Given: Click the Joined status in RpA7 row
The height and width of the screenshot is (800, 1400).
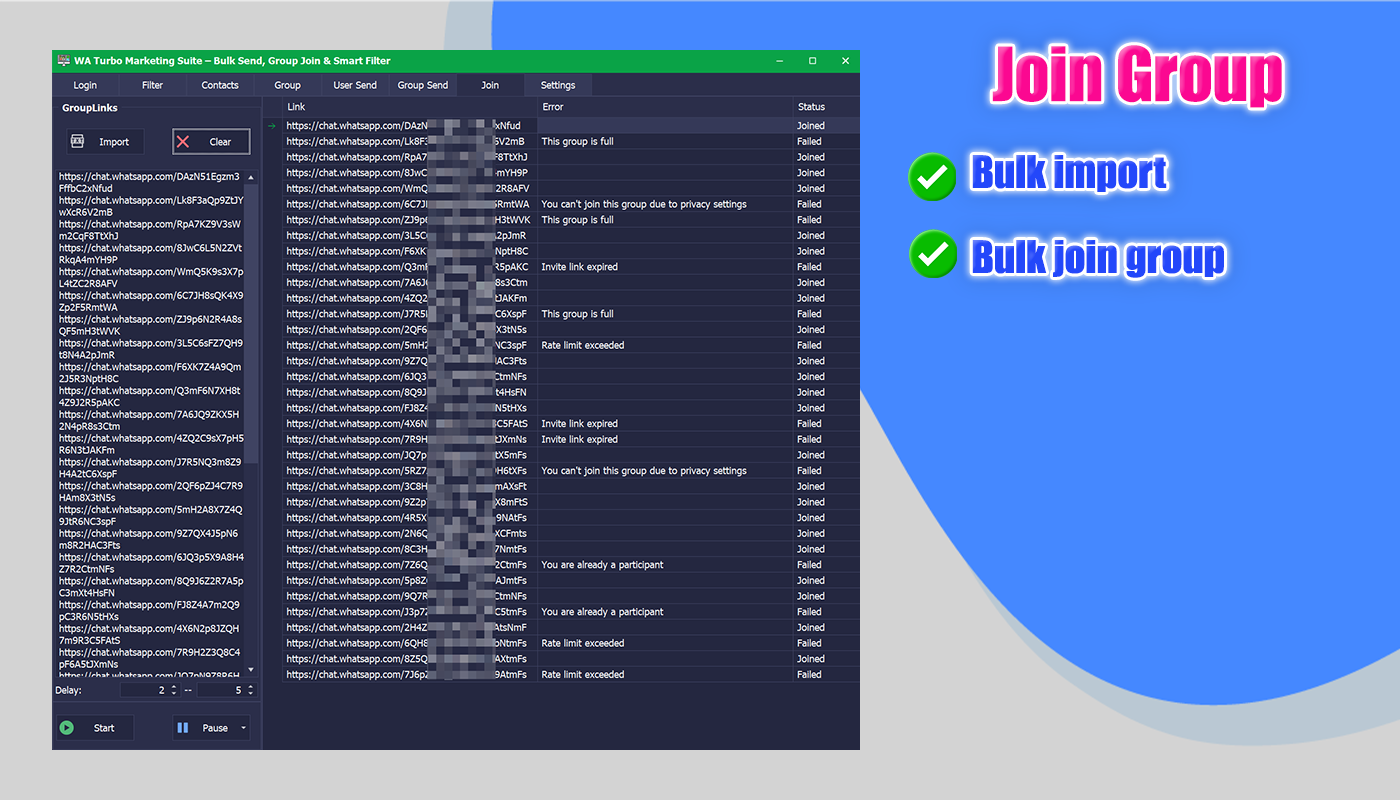Looking at the screenshot, I should [811, 157].
